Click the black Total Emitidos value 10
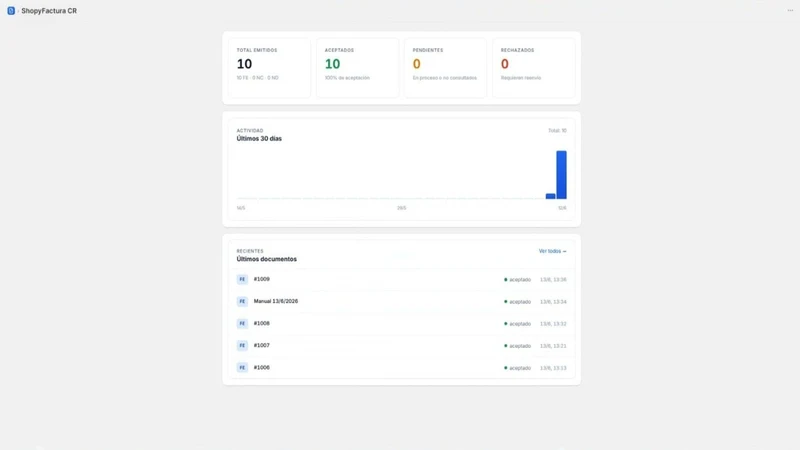800x450 pixels. point(244,64)
